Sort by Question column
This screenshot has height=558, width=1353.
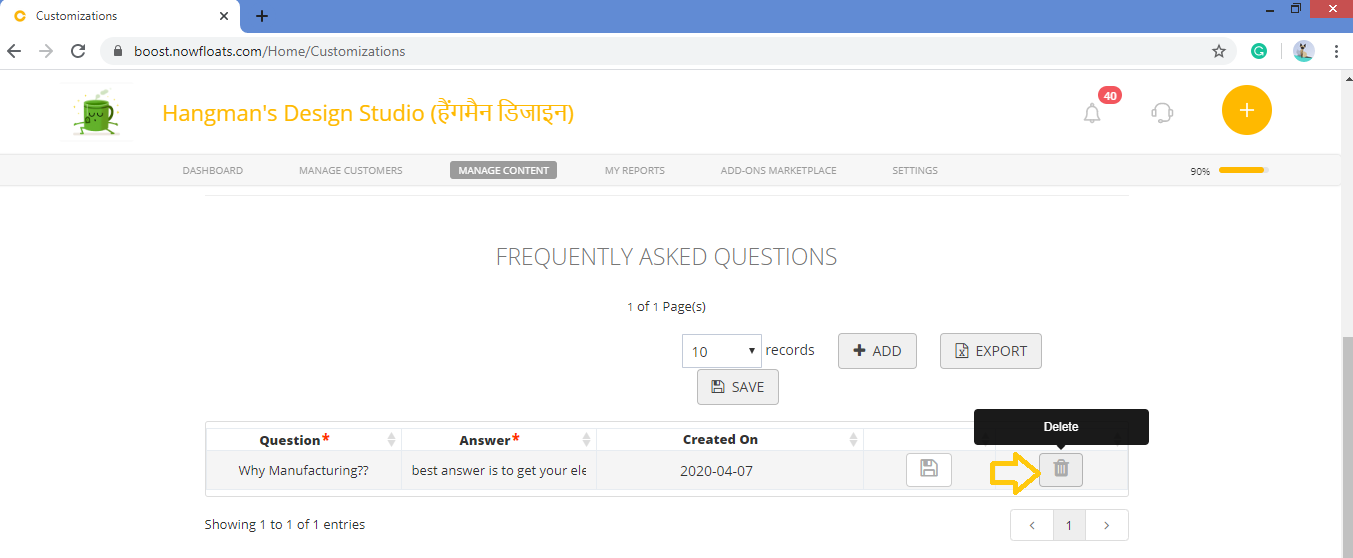click(x=302, y=439)
